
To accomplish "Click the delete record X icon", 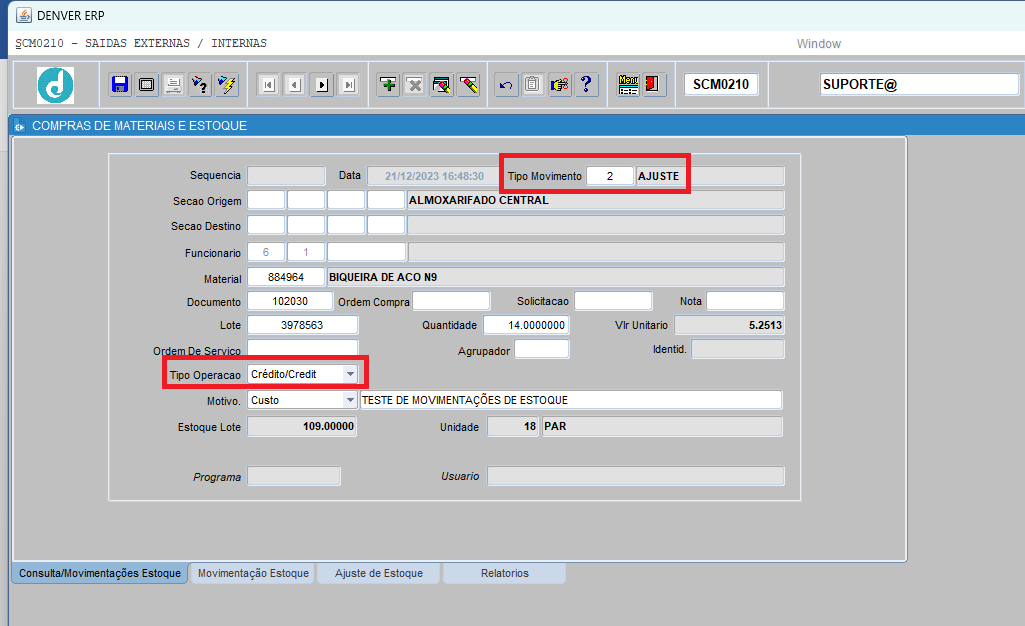I will (414, 84).
